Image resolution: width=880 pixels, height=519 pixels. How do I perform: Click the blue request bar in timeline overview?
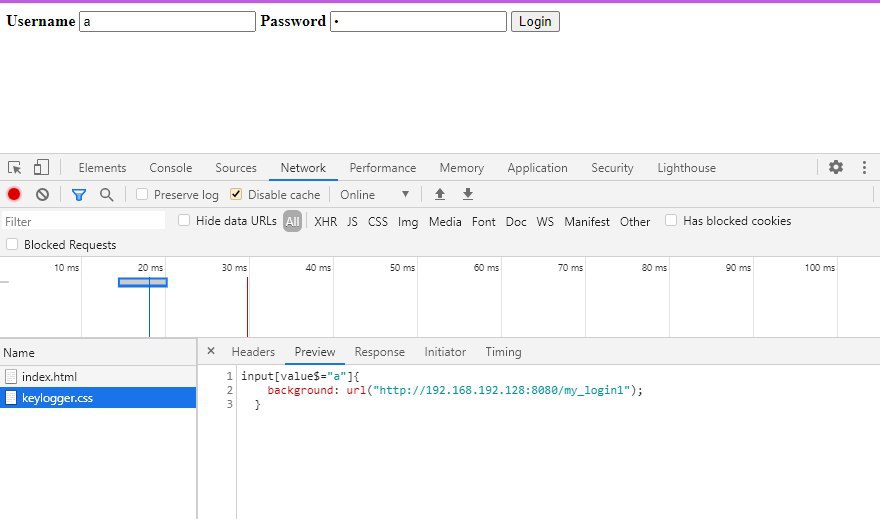(x=143, y=282)
